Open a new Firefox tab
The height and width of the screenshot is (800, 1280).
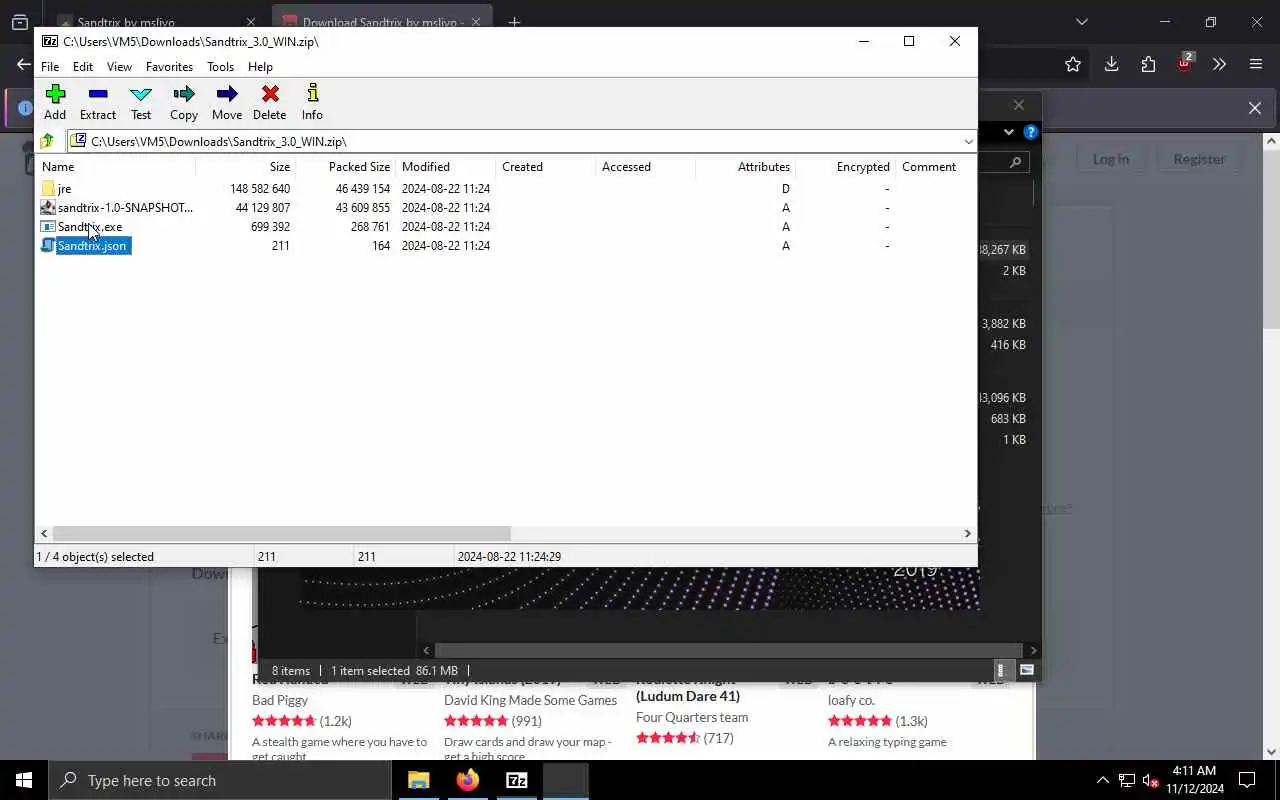(x=514, y=22)
